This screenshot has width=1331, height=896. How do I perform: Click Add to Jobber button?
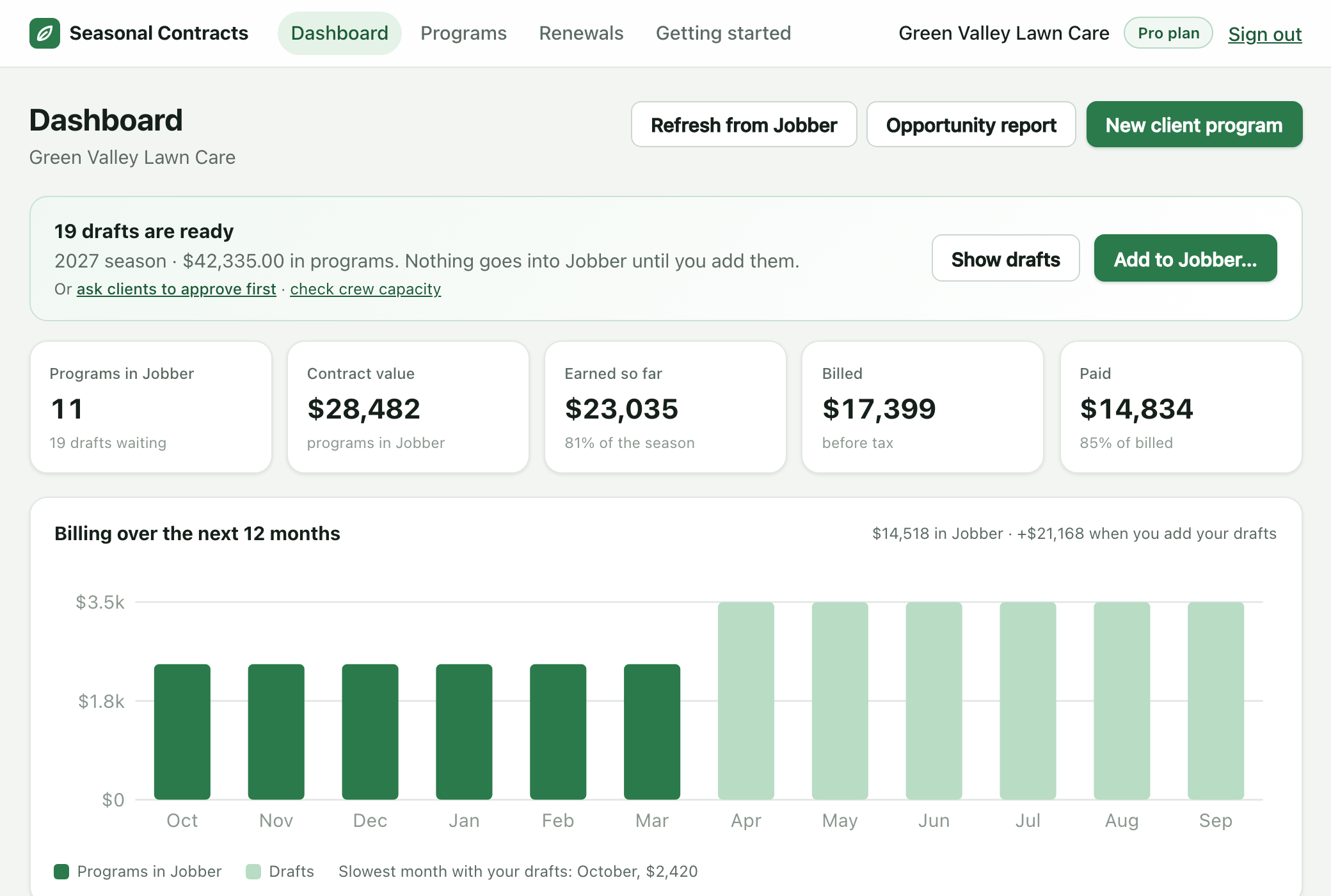tap(1185, 259)
